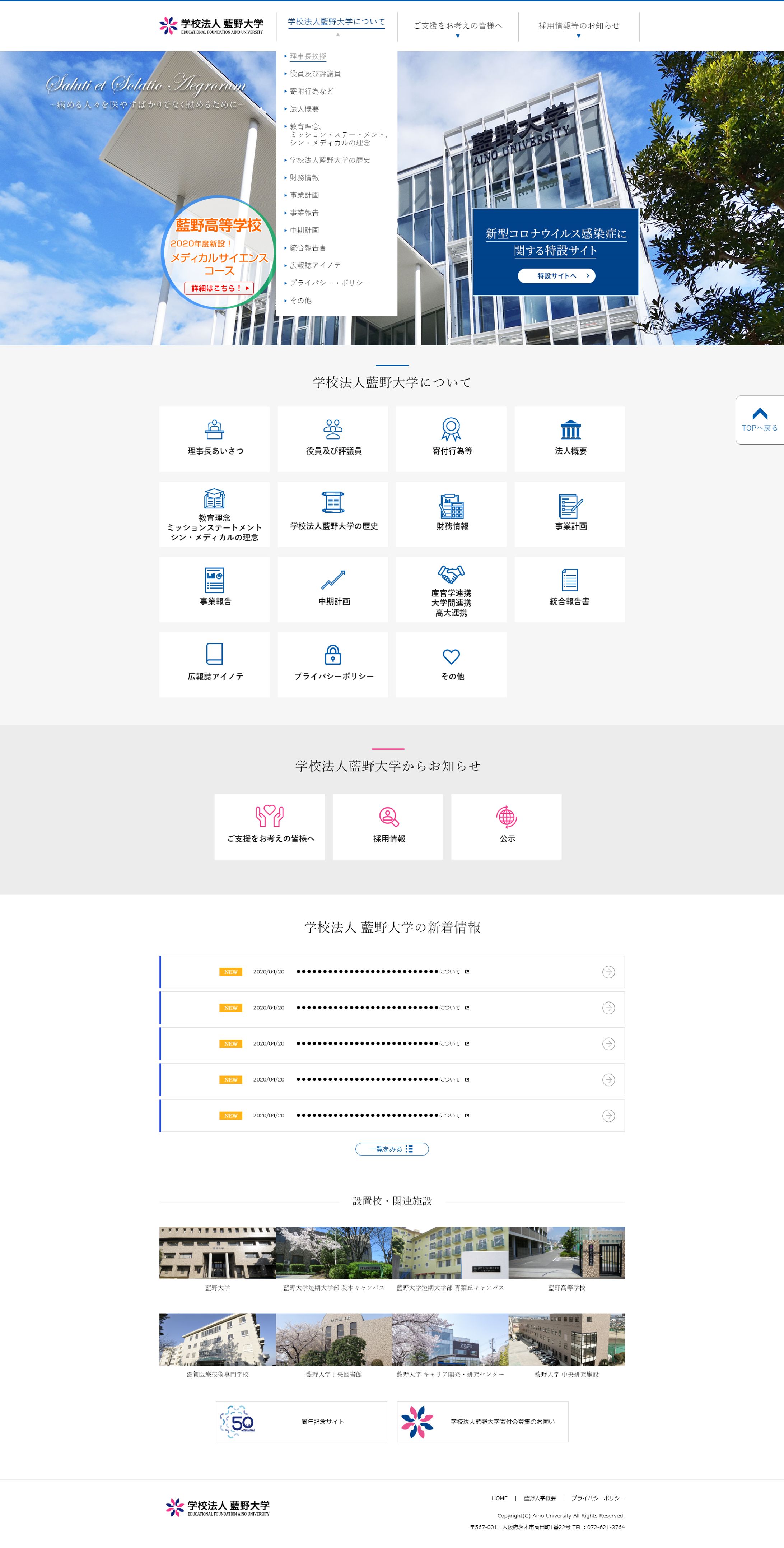
Task: Open 藍野高等学校 campus photo thumbnail
Action: coord(566,1253)
